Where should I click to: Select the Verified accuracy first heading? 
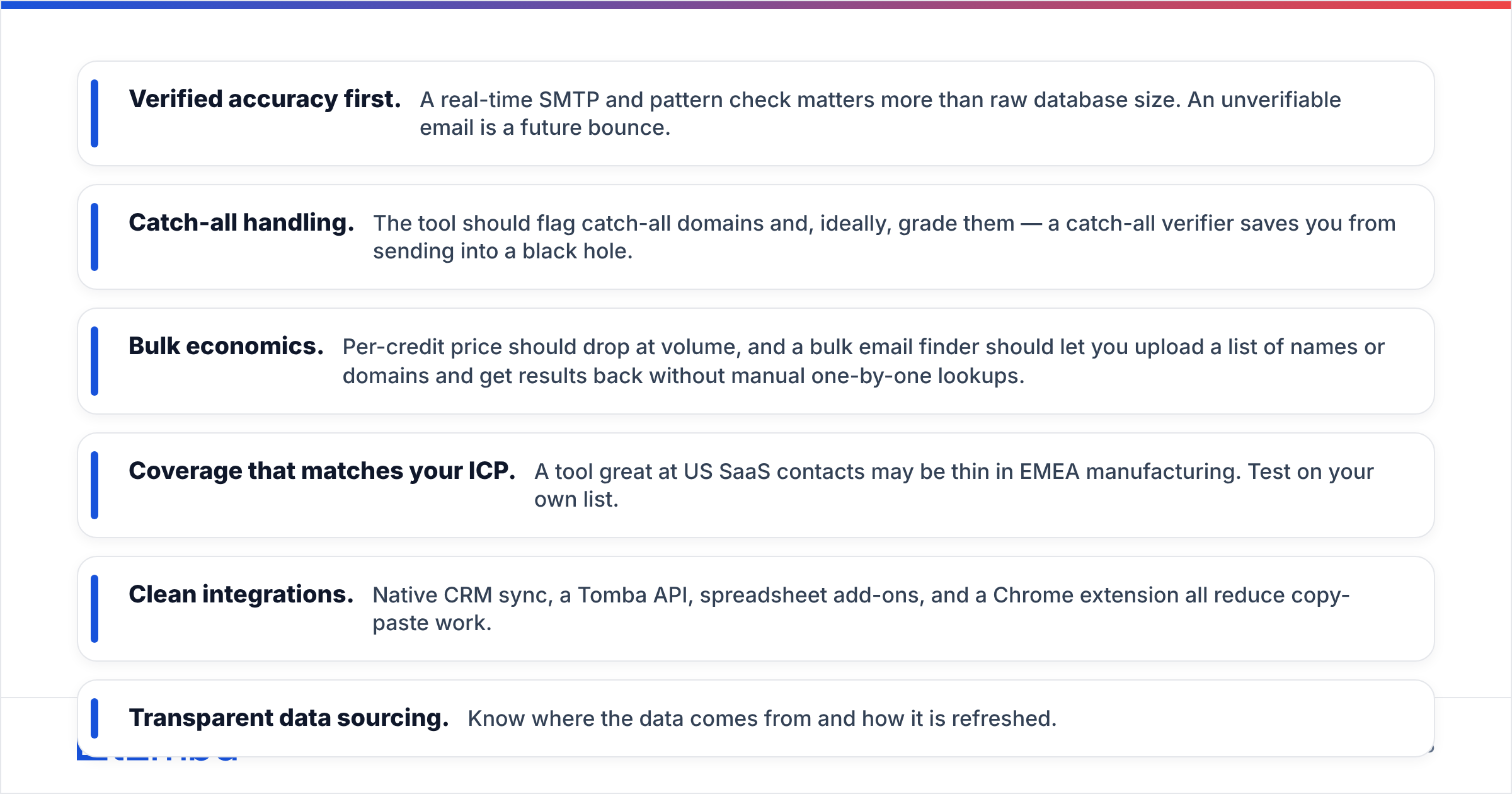pos(265,100)
